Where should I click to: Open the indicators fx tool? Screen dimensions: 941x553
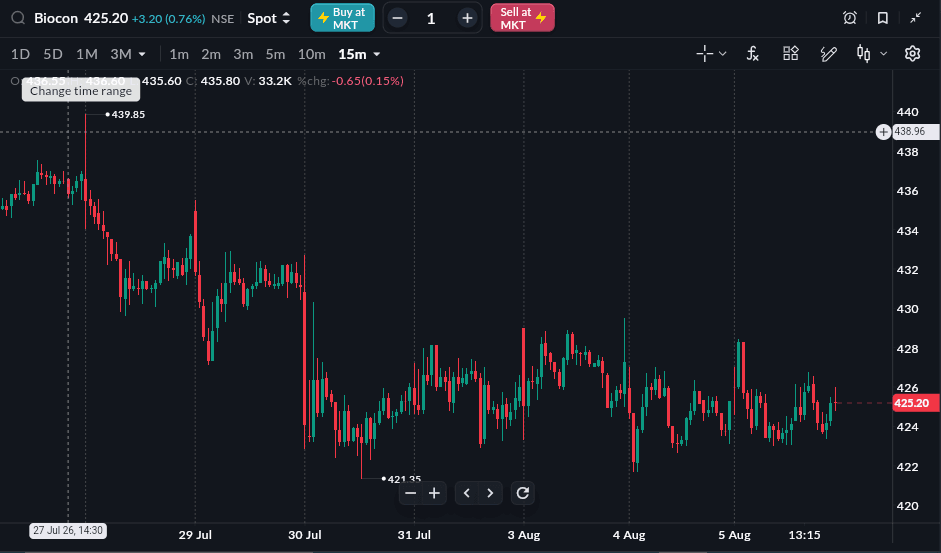(x=753, y=53)
